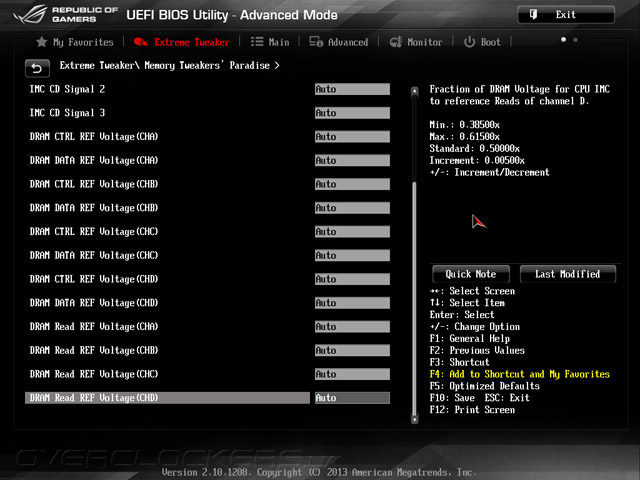Select DRAM DATA REF Voltage(CHB) label
The height and width of the screenshot is (480, 640).
tap(94, 208)
